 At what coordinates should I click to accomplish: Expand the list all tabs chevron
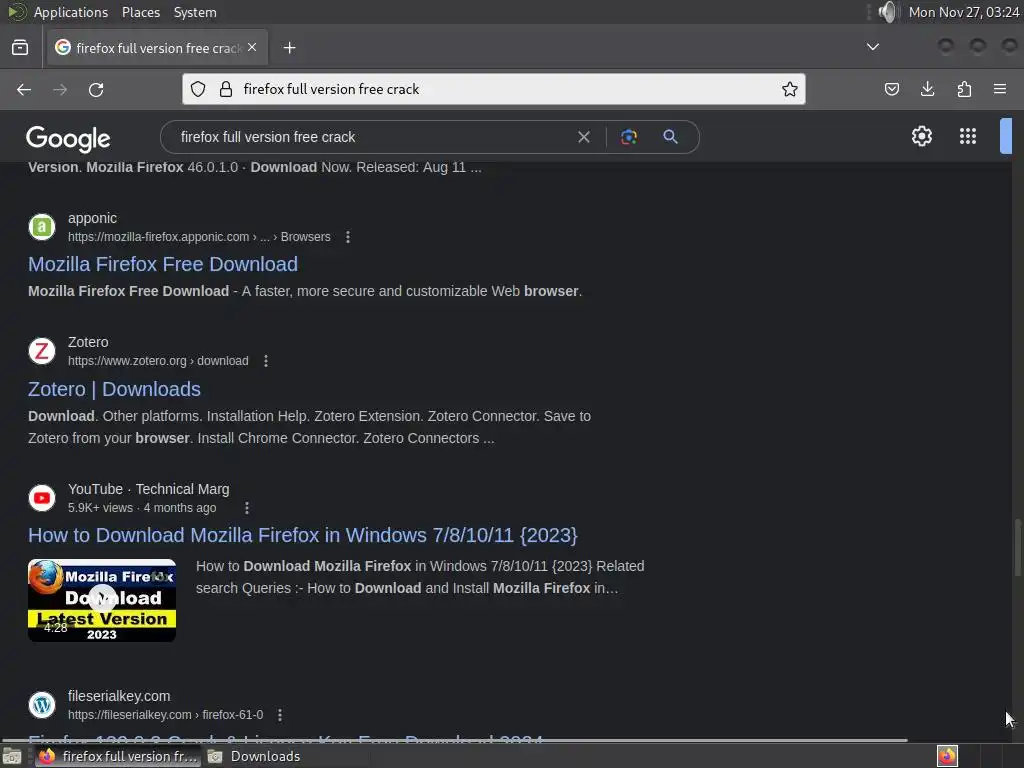pyautogui.click(x=872, y=47)
